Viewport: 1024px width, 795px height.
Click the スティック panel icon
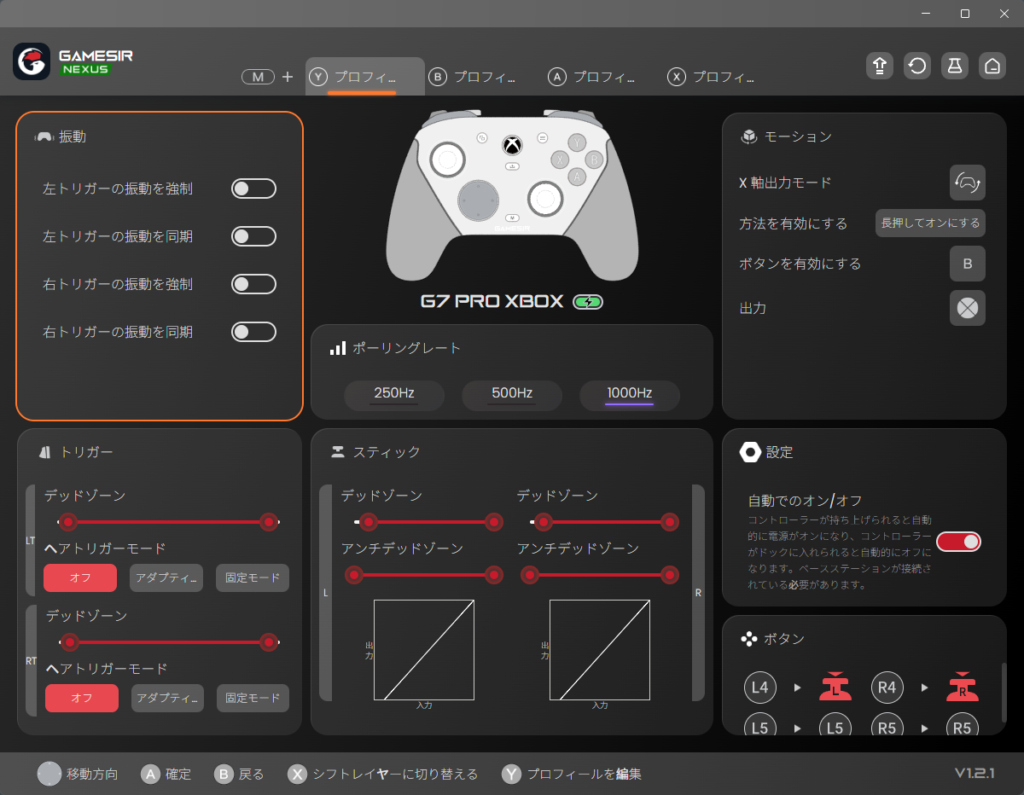[338, 452]
